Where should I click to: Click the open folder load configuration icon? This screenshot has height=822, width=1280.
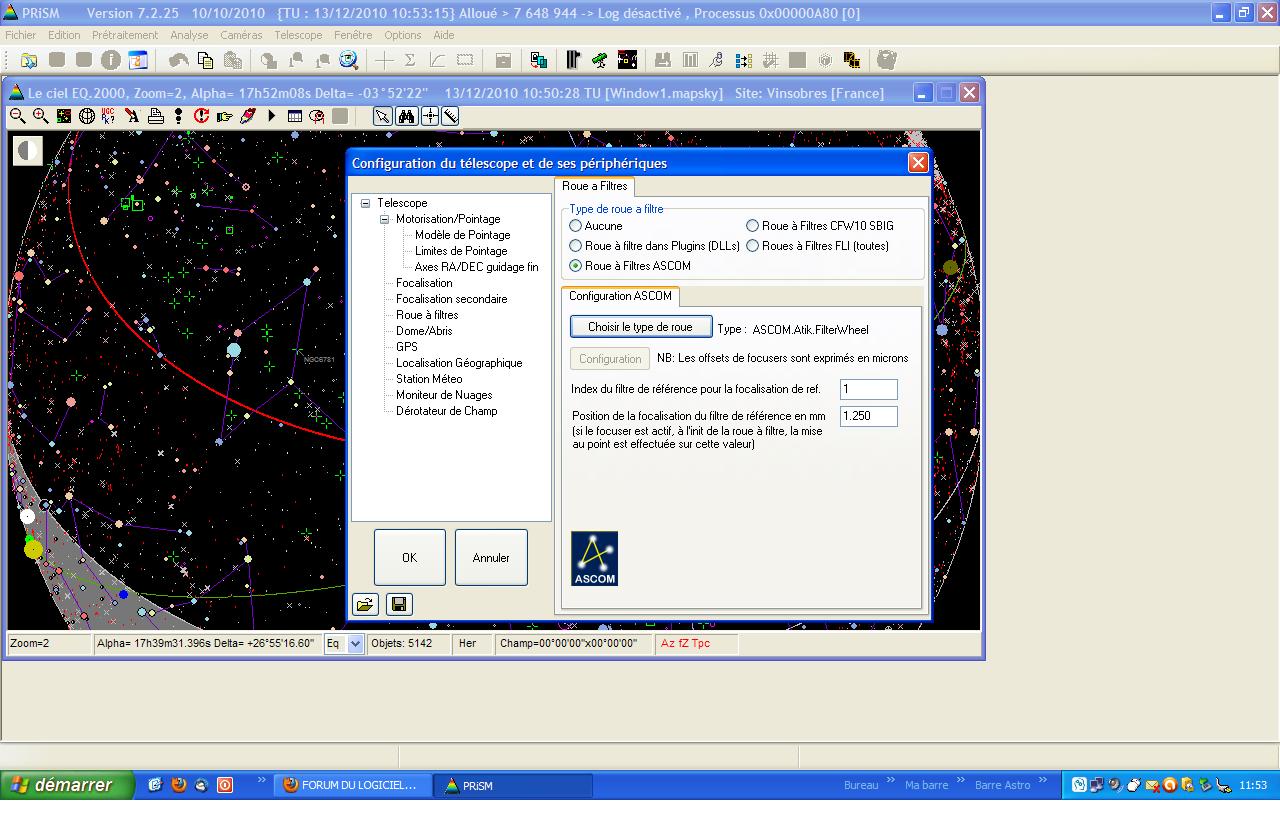[365, 604]
